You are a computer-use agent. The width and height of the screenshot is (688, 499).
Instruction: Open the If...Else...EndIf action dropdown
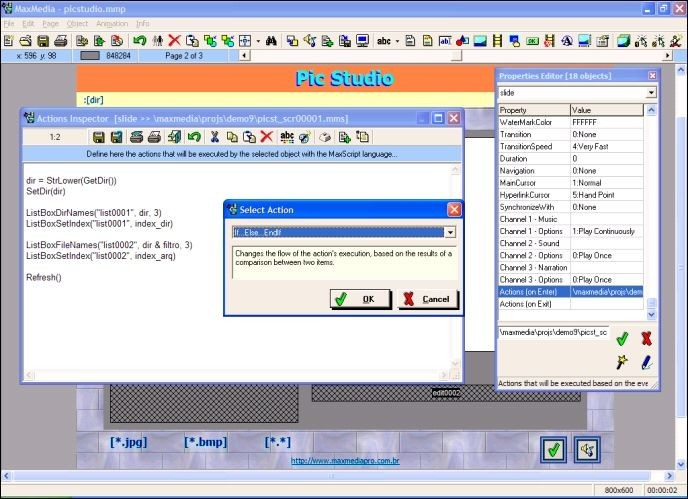pos(450,232)
